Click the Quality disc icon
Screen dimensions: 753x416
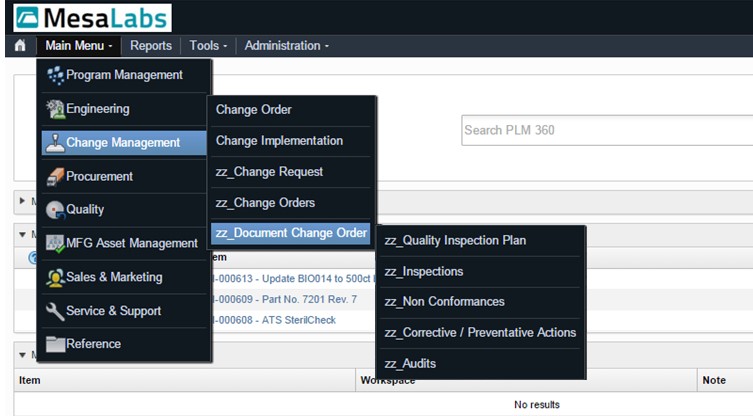pyautogui.click(x=55, y=210)
